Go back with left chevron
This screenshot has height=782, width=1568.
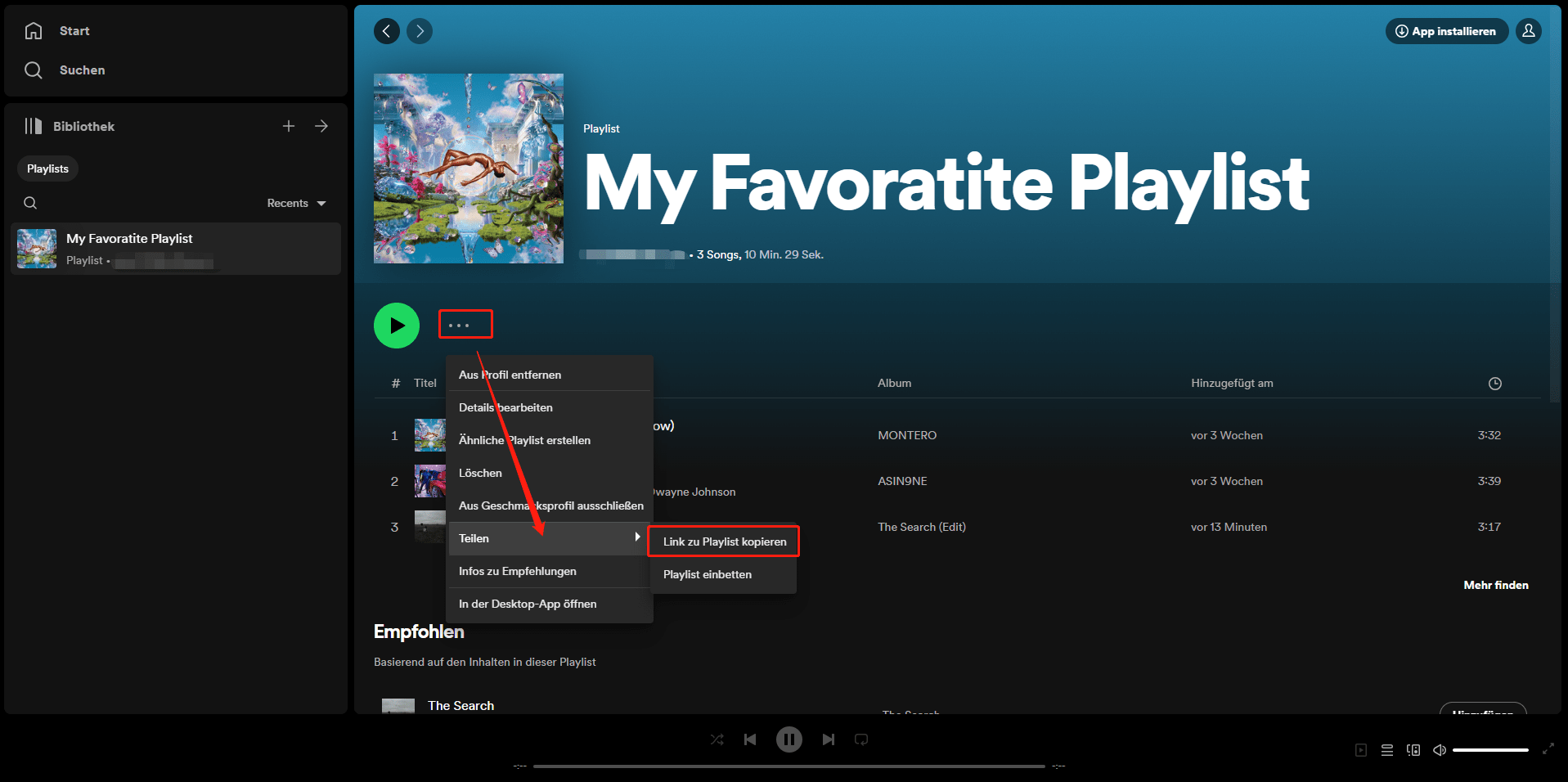[387, 31]
